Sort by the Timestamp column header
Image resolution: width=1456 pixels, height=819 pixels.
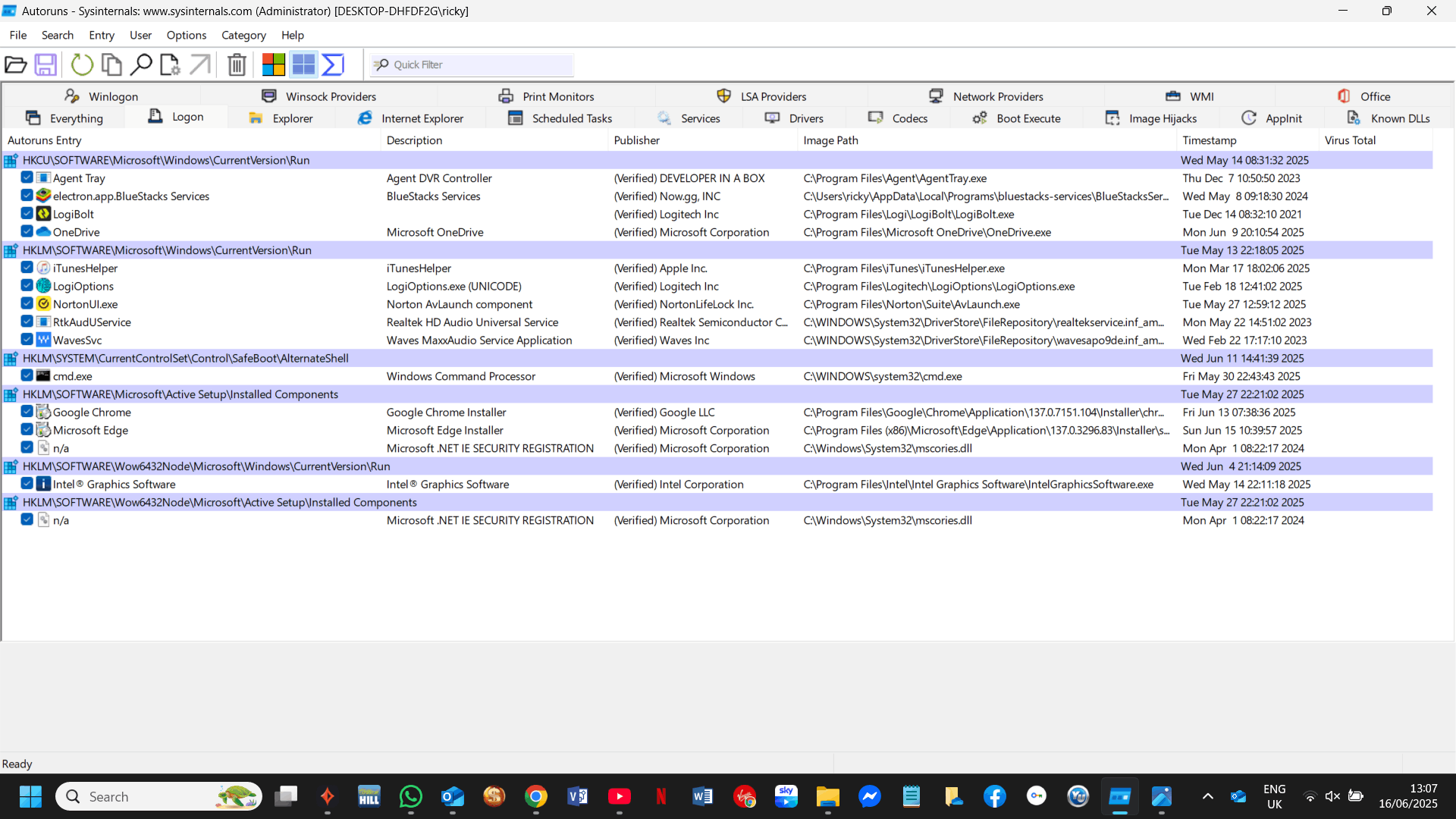1210,140
